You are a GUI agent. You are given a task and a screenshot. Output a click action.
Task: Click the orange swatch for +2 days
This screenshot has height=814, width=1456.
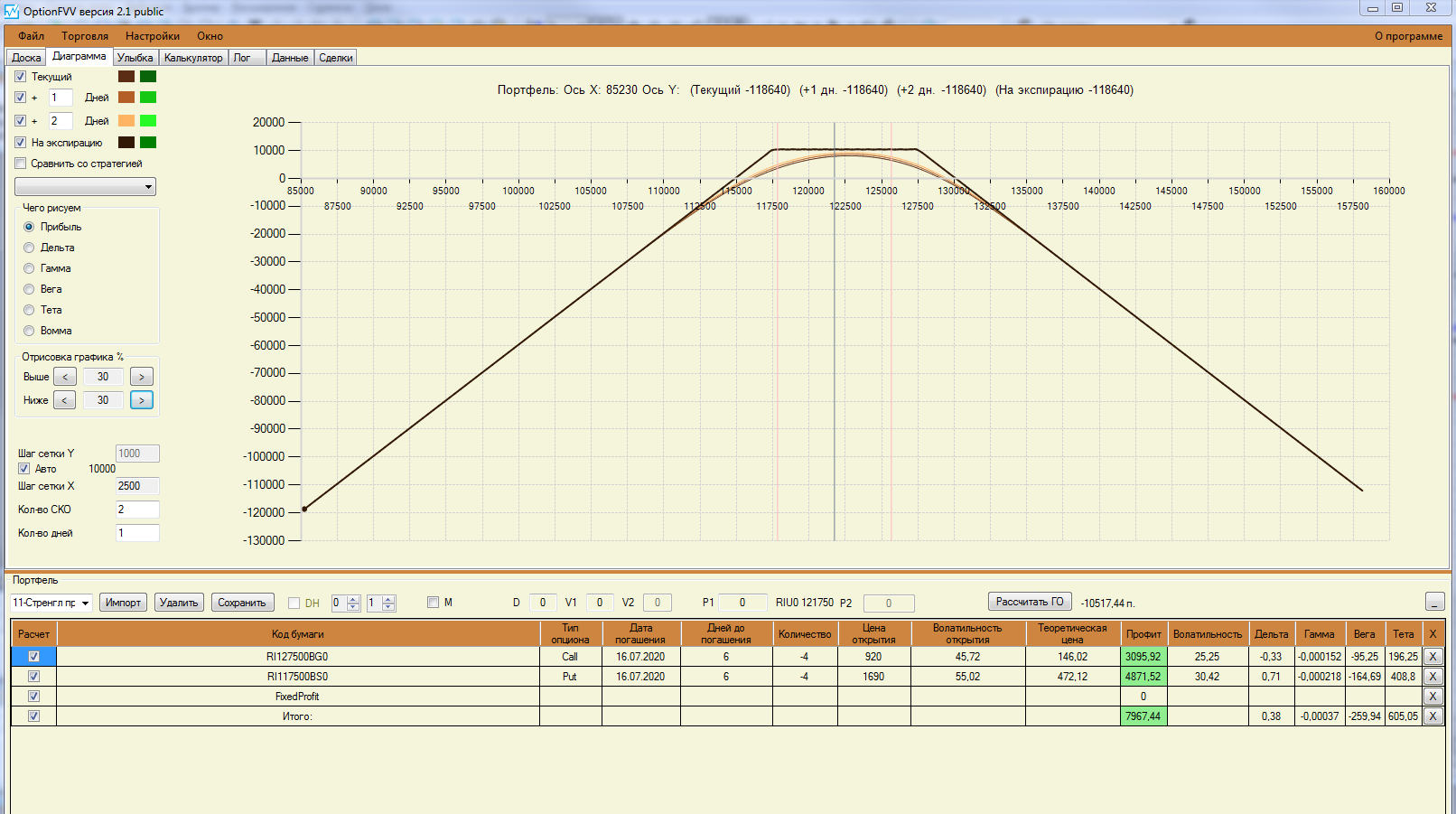coord(126,121)
